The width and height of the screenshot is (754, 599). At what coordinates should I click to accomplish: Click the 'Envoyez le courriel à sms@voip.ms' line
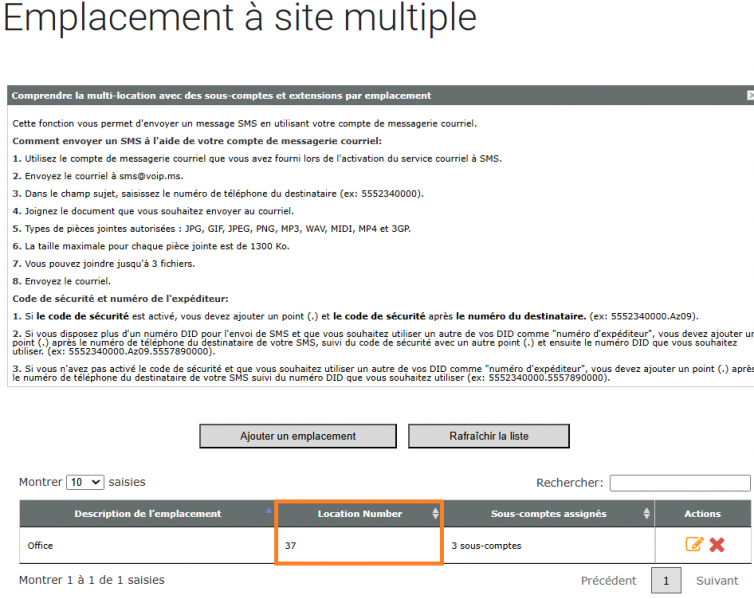[x=98, y=176]
